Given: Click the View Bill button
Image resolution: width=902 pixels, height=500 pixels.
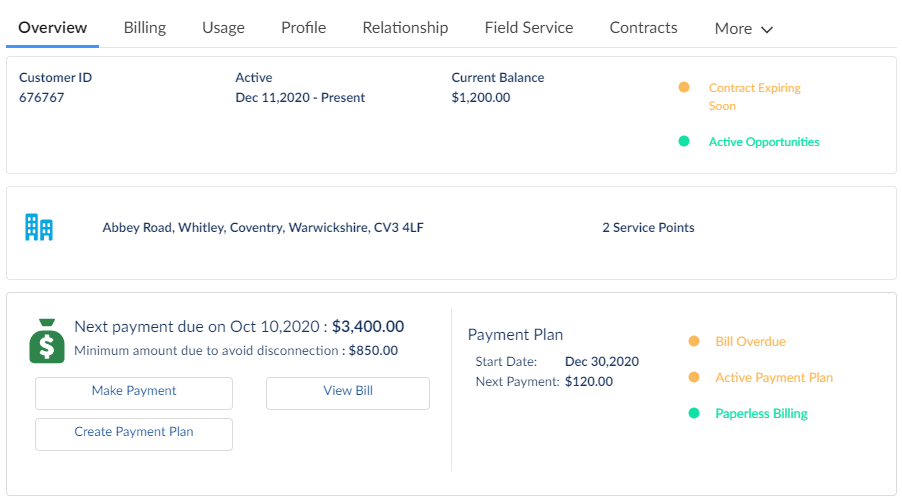Looking at the screenshot, I should [x=348, y=394].
